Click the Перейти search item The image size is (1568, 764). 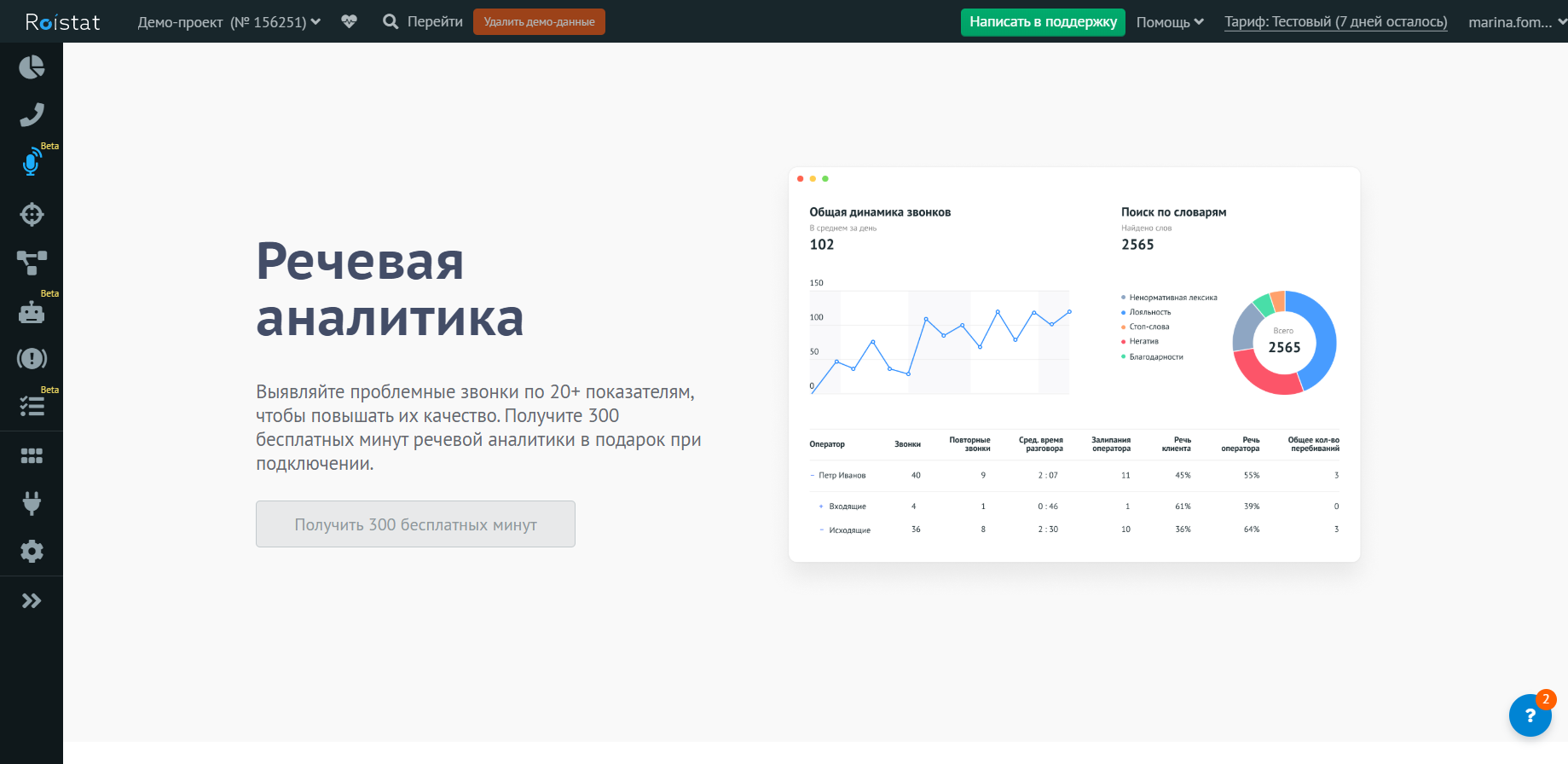pos(423,22)
